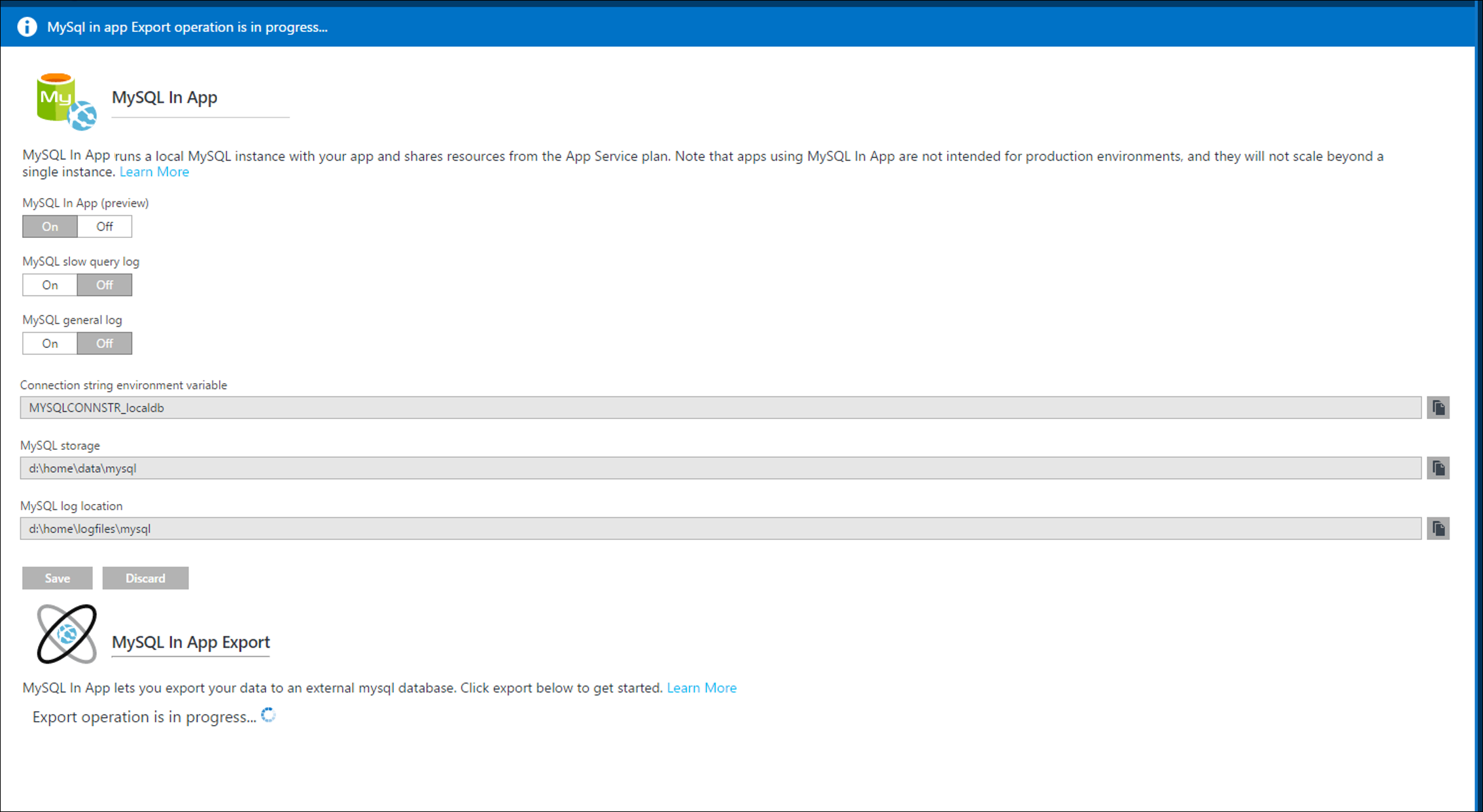This screenshot has height=812, width=1483.
Task: Enable MySQL general log On
Action: coord(50,344)
